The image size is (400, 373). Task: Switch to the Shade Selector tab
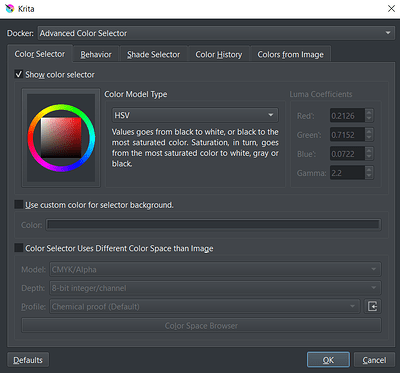tap(153, 55)
